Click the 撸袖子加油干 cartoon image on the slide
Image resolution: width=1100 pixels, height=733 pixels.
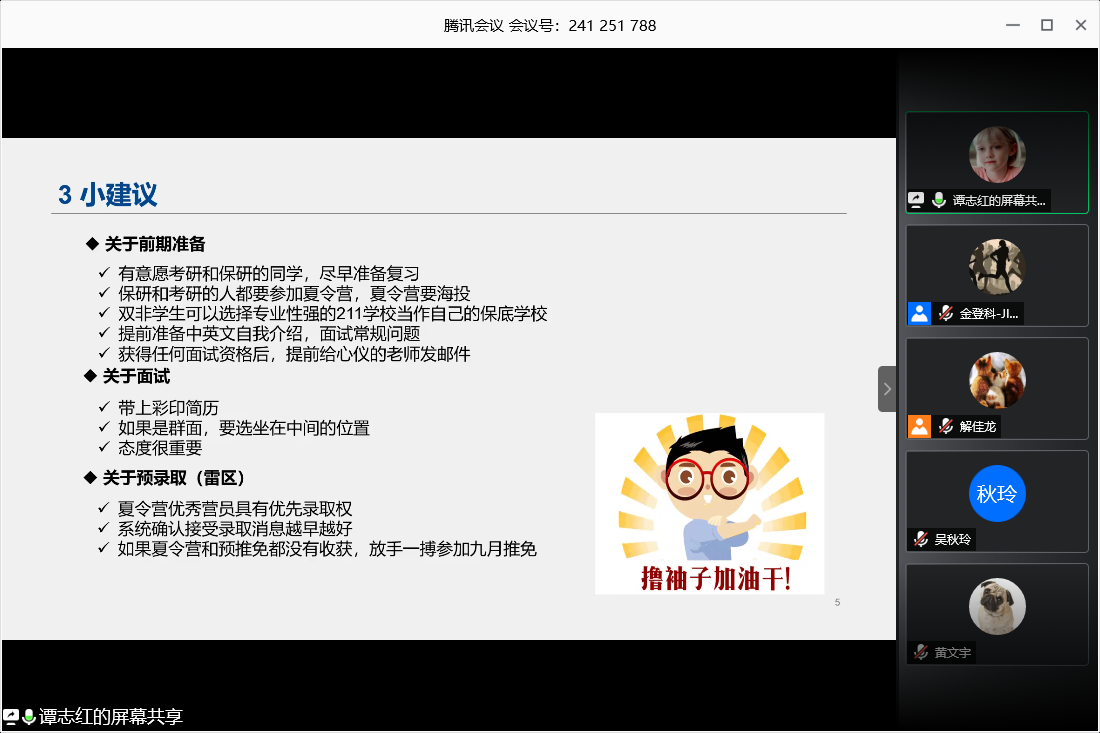(x=709, y=503)
